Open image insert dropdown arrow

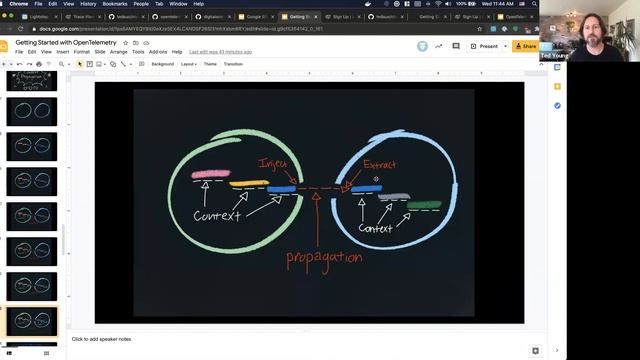[105, 64]
